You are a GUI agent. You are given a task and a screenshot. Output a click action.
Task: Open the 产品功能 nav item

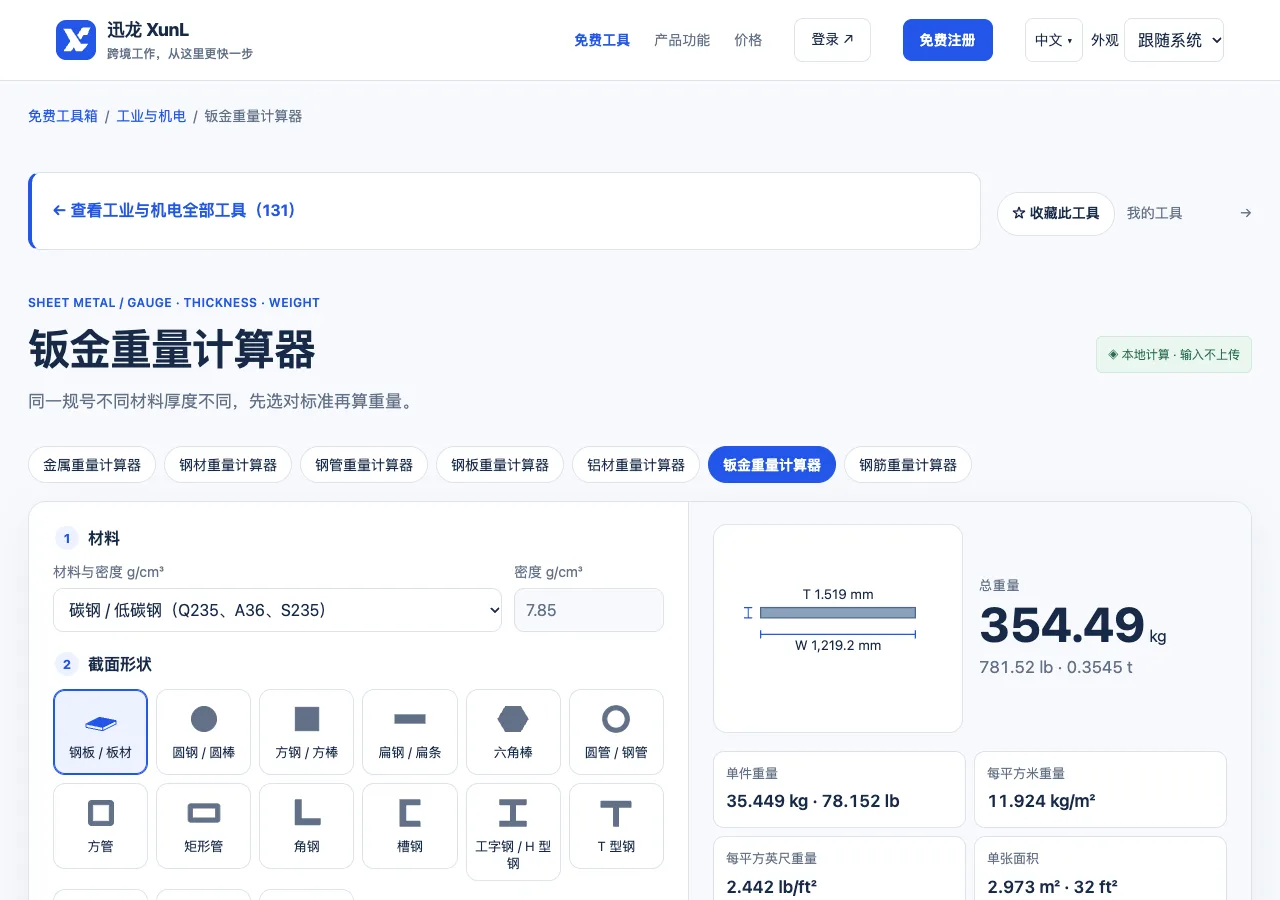[682, 40]
